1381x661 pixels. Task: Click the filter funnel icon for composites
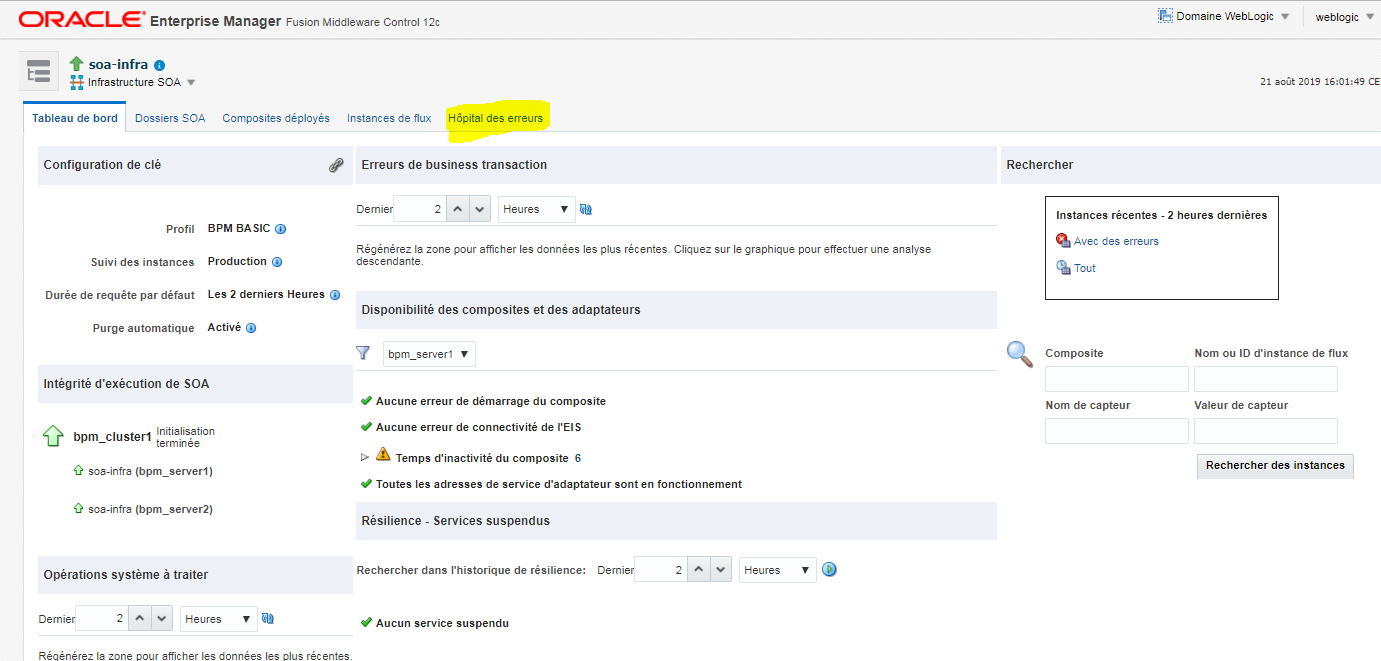pos(364,353)
